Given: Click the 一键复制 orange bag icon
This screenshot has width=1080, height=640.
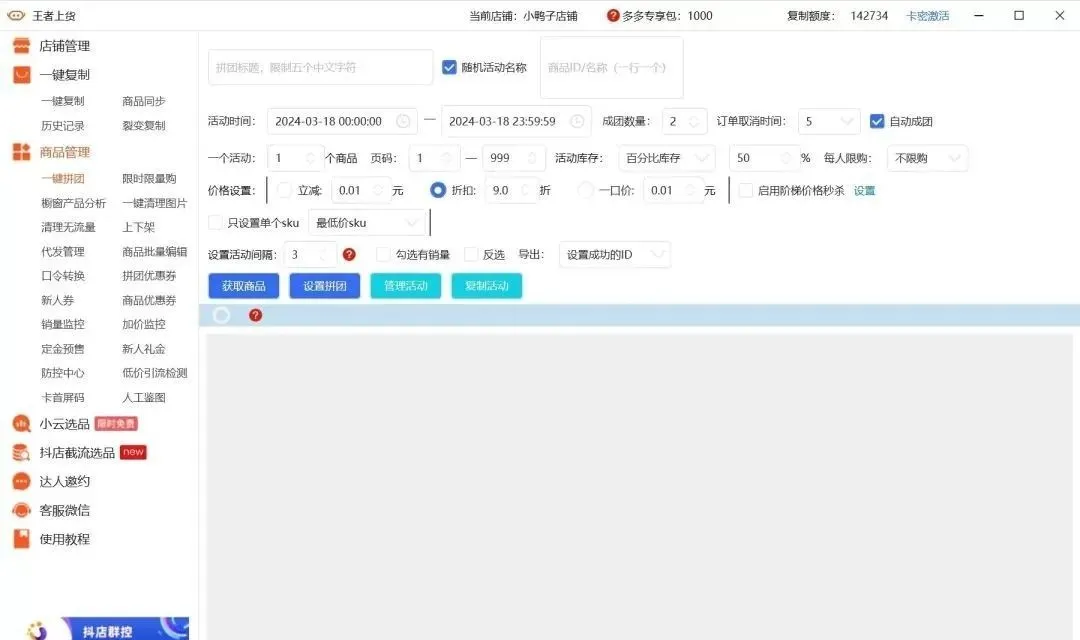Looking at the screenshot, I should click(x=21, y=75).
